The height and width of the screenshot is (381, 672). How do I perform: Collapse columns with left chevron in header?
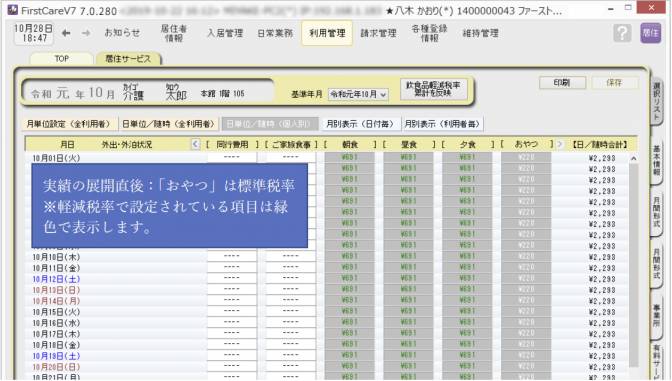coord(195,144)
